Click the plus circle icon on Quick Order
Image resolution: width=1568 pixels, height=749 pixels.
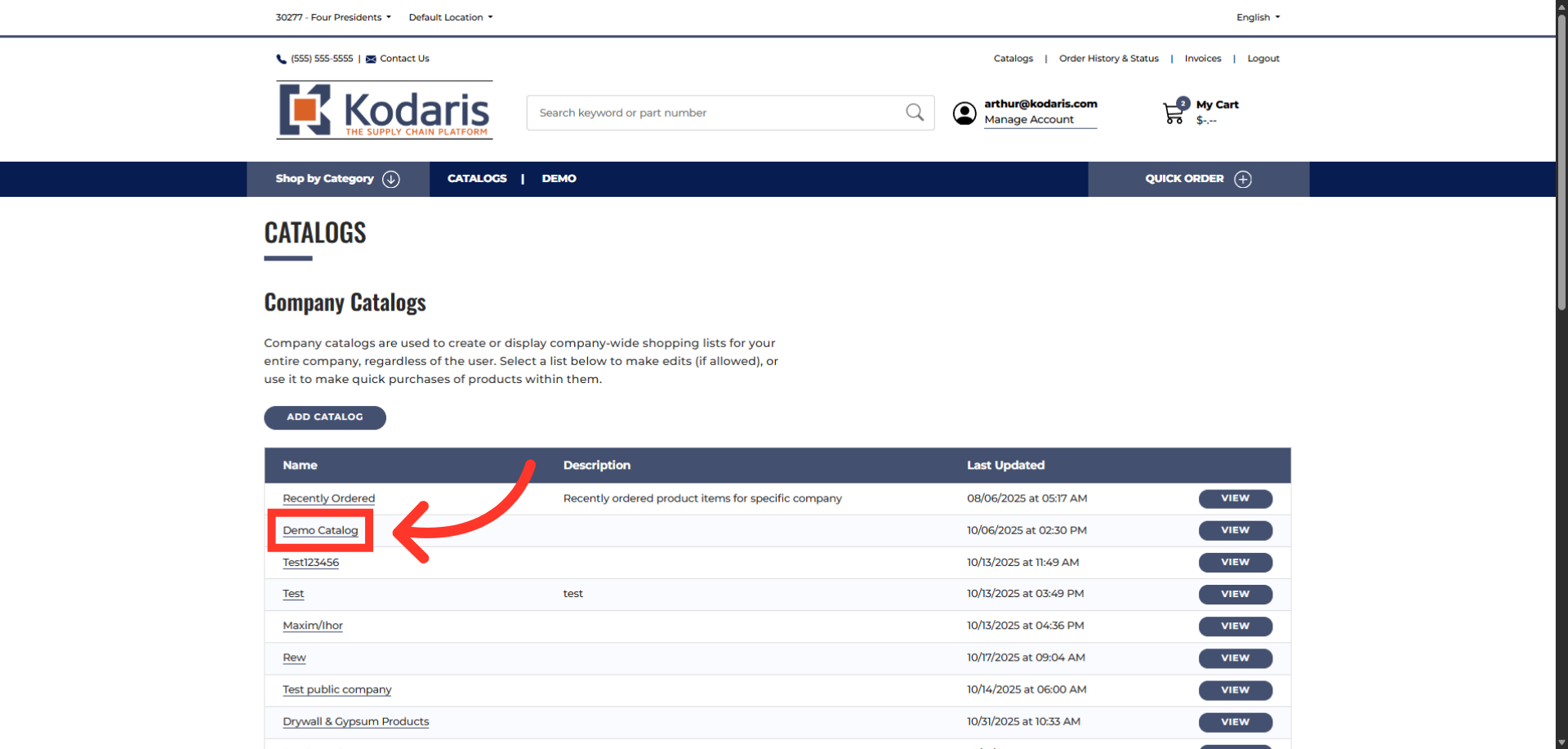(x=1243, y=179)
